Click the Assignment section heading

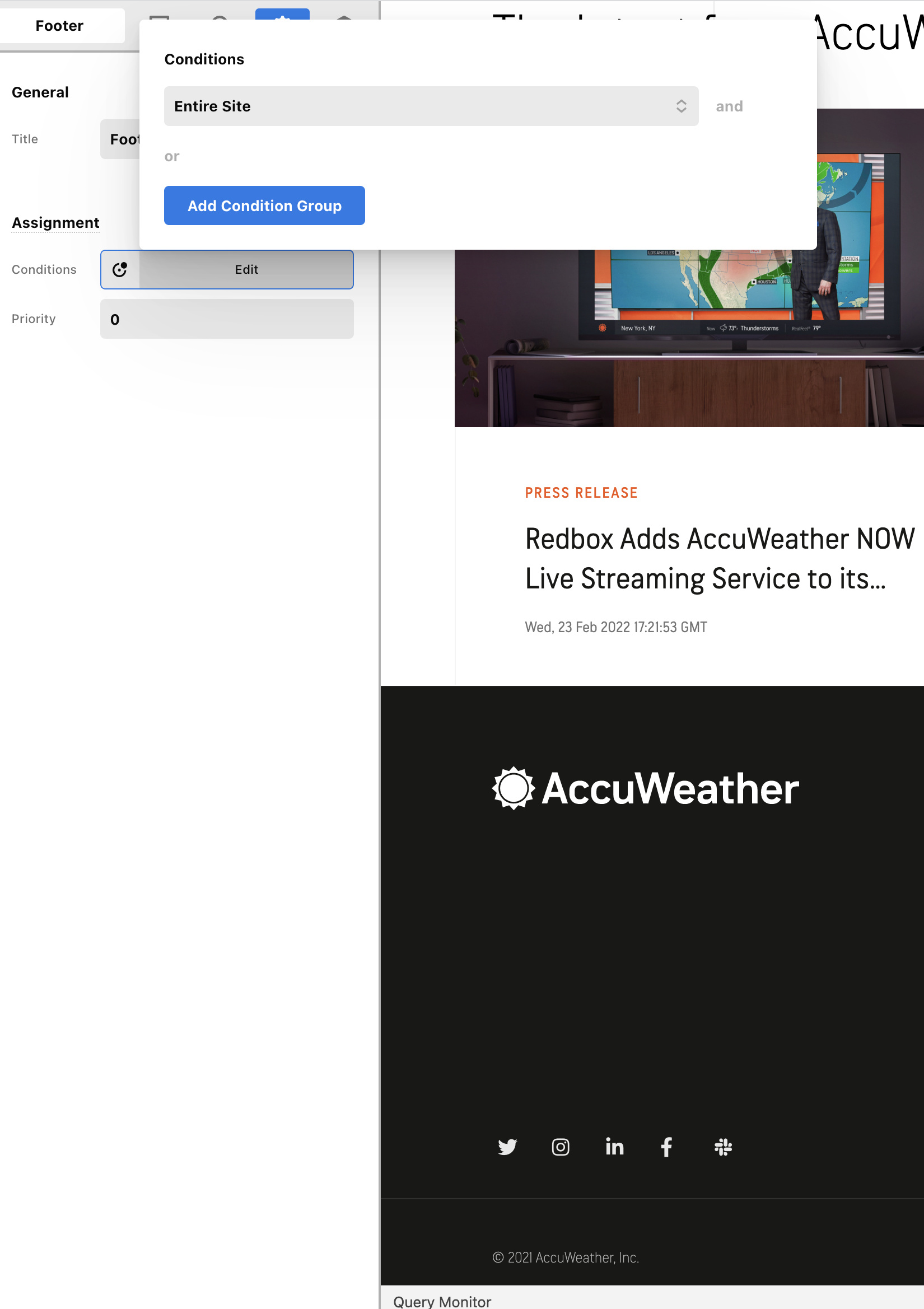[55, 222]
